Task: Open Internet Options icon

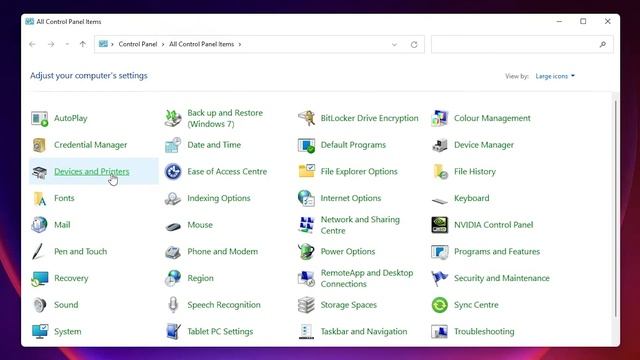Action: 306,198
